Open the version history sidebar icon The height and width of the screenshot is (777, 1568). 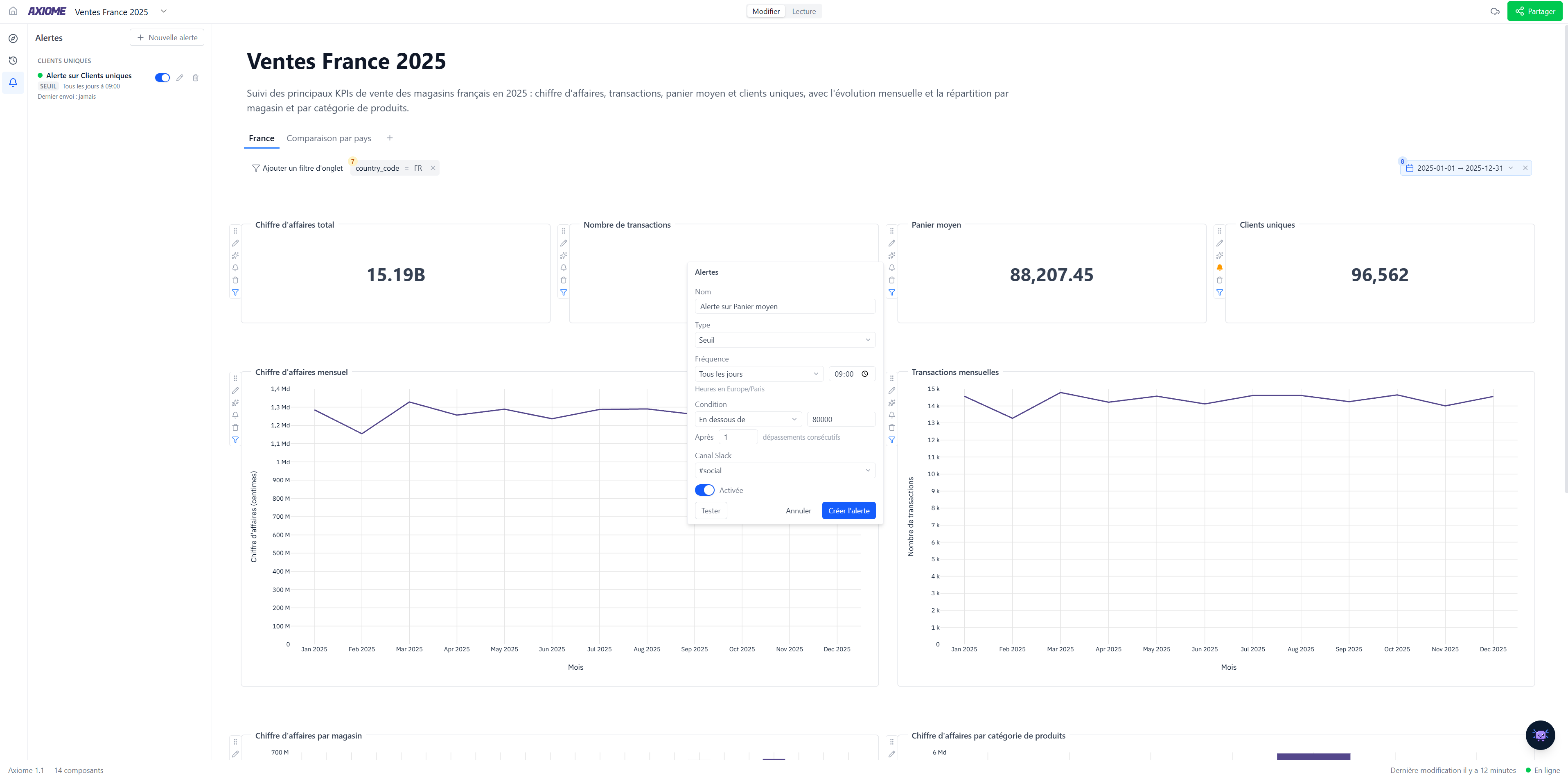click(13, 60)
